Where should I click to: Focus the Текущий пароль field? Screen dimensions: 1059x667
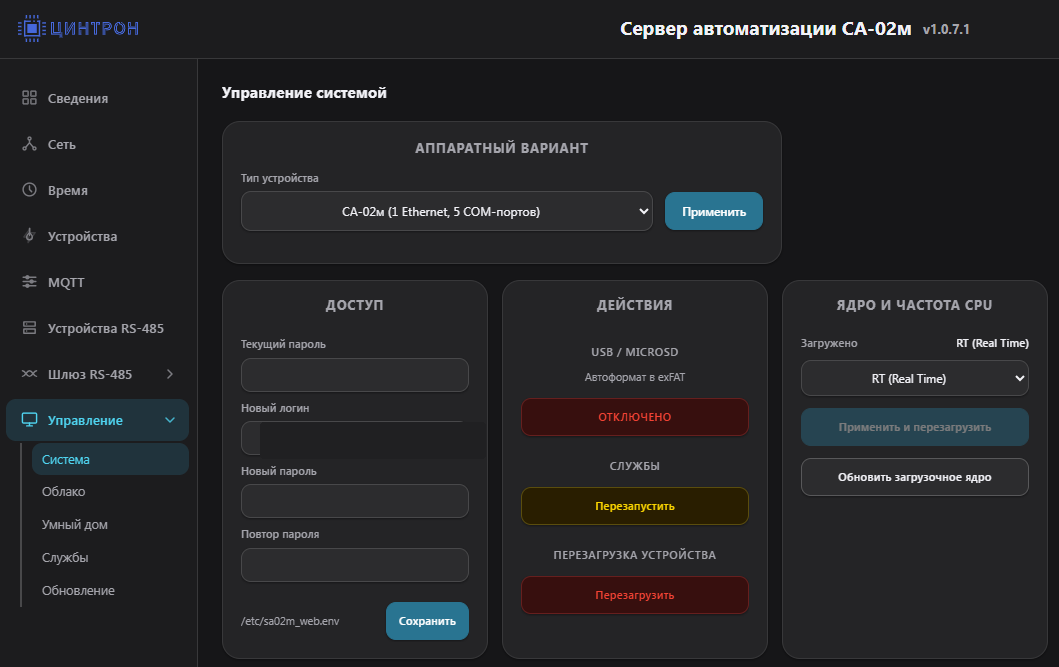[x=355, y=375]
